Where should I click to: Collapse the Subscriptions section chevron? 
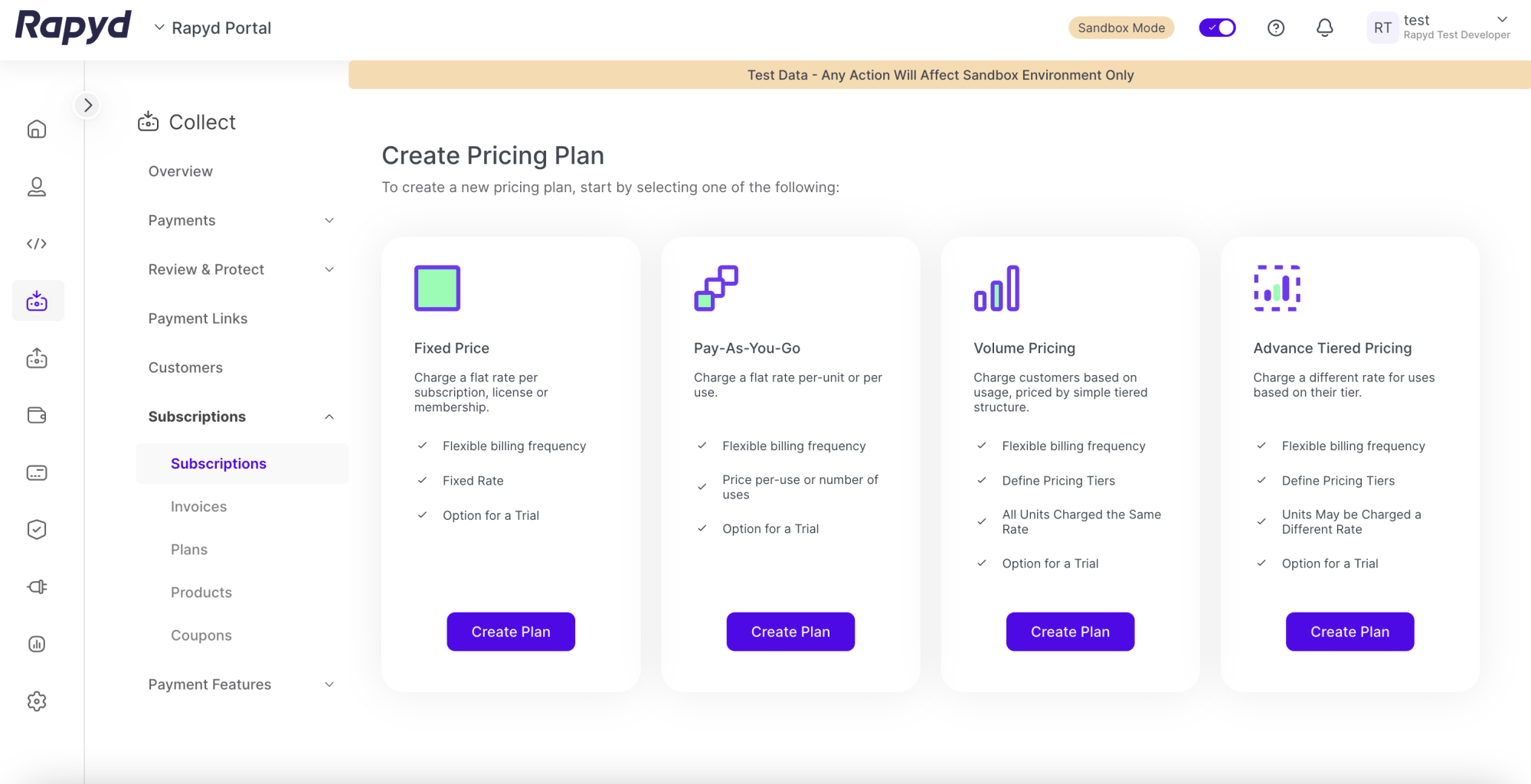pyautogui.click(x=329, y=416)
